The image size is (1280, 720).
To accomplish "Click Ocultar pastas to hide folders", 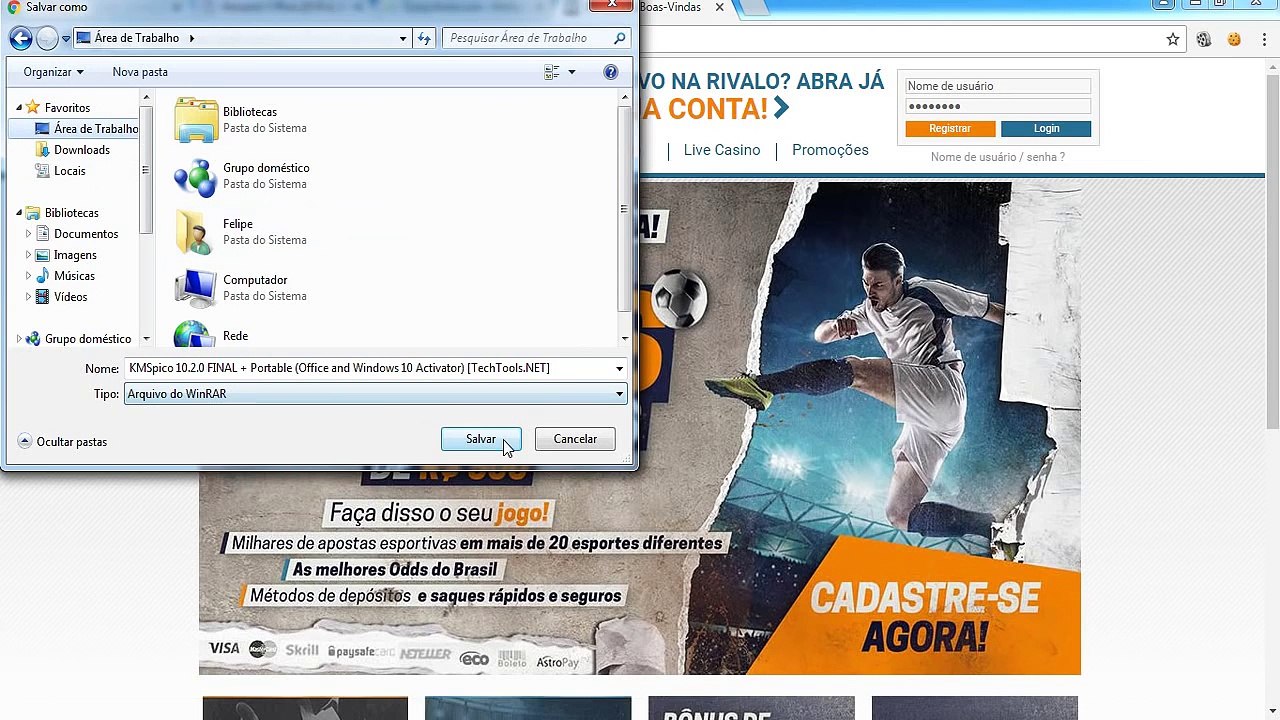I will pos(62,442).
